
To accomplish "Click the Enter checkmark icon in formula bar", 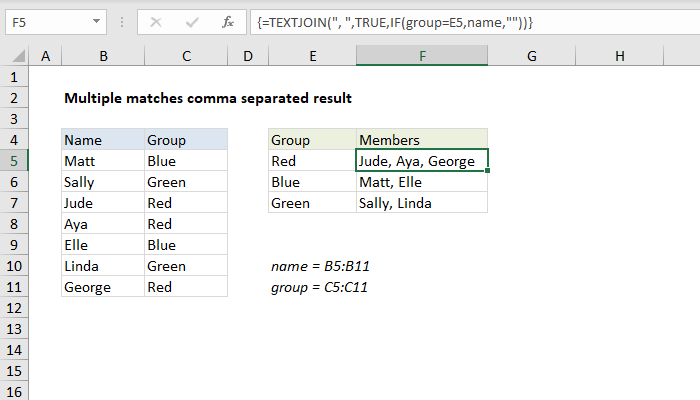I will 191,21.
